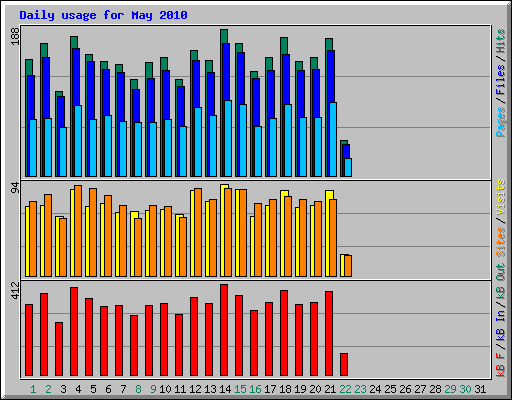This screenshot has height=400, width=512.
Task: Select day 31 label on x-axis
Action: 480,389
